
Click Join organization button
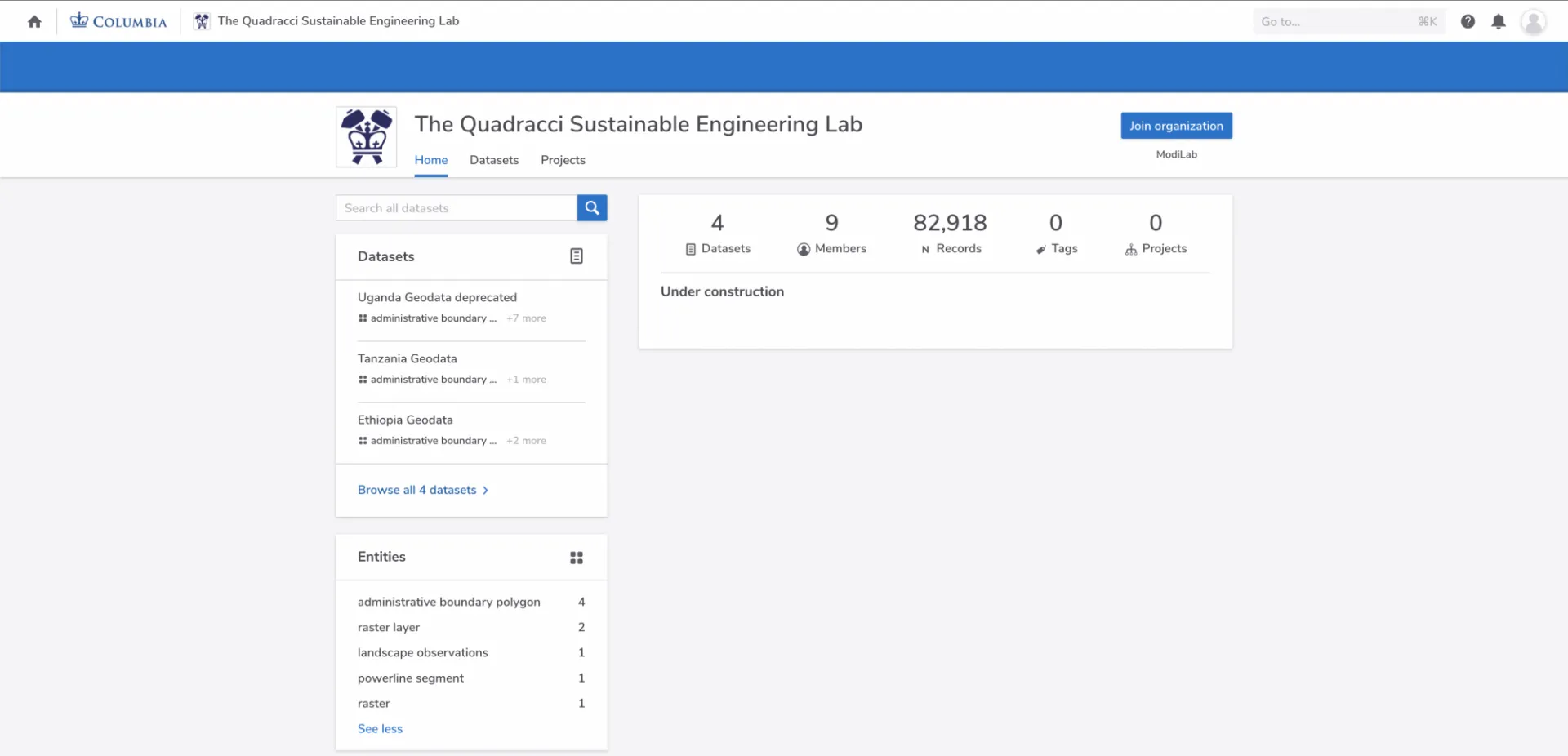[x=1176, y=126]
